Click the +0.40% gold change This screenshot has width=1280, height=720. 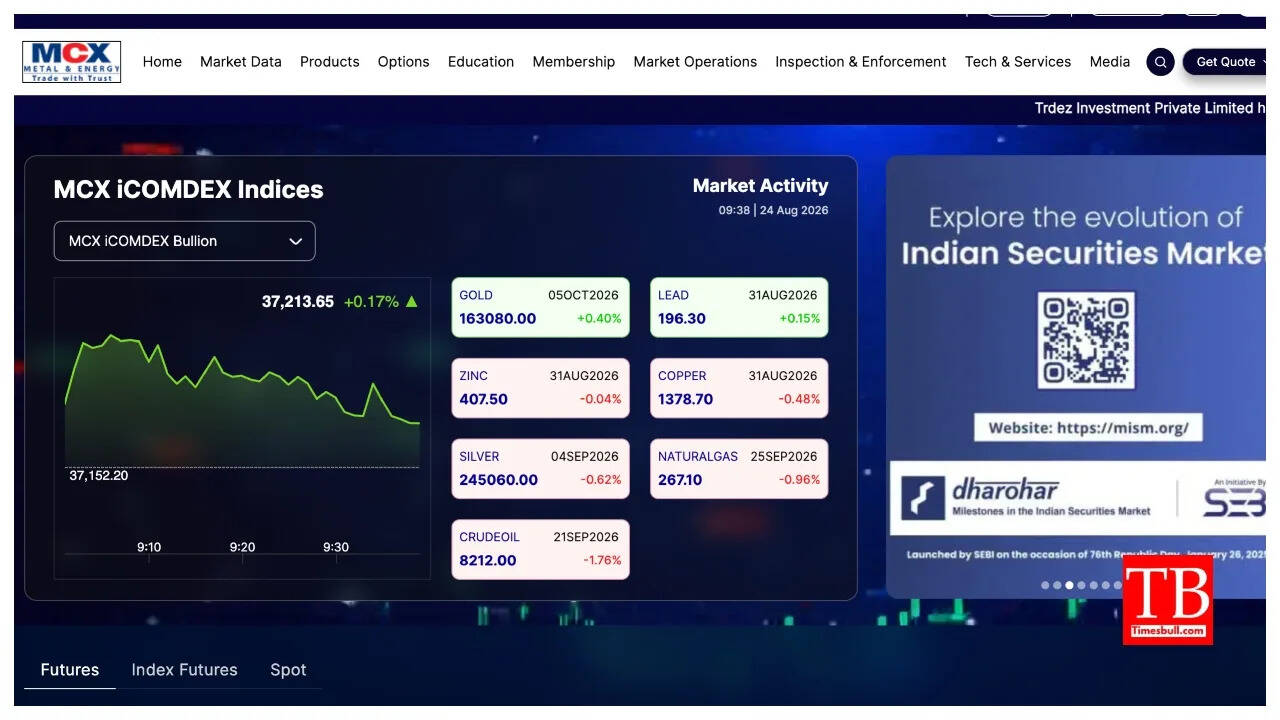599,319
